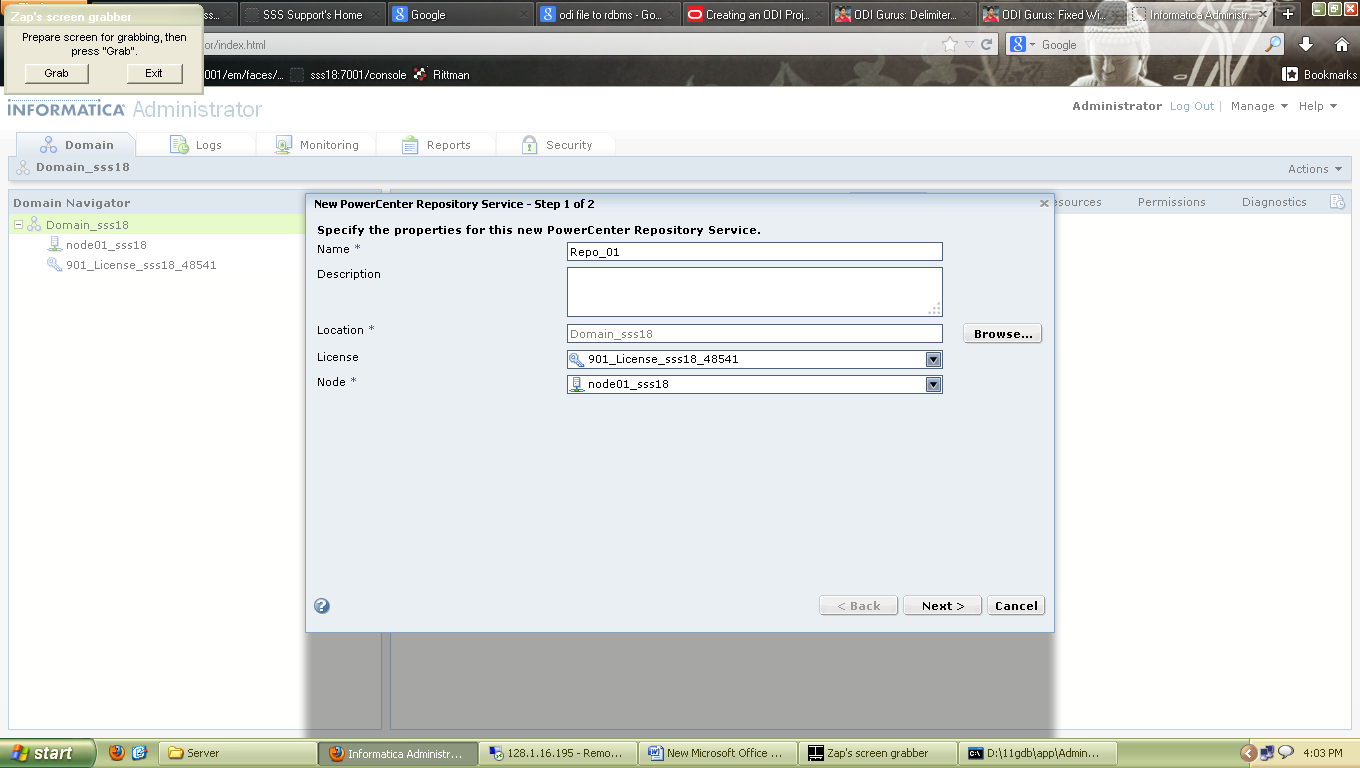This screenshot has height=768, width=1360.
Task: Open the Windows Start menu
Action: point(48,753)
